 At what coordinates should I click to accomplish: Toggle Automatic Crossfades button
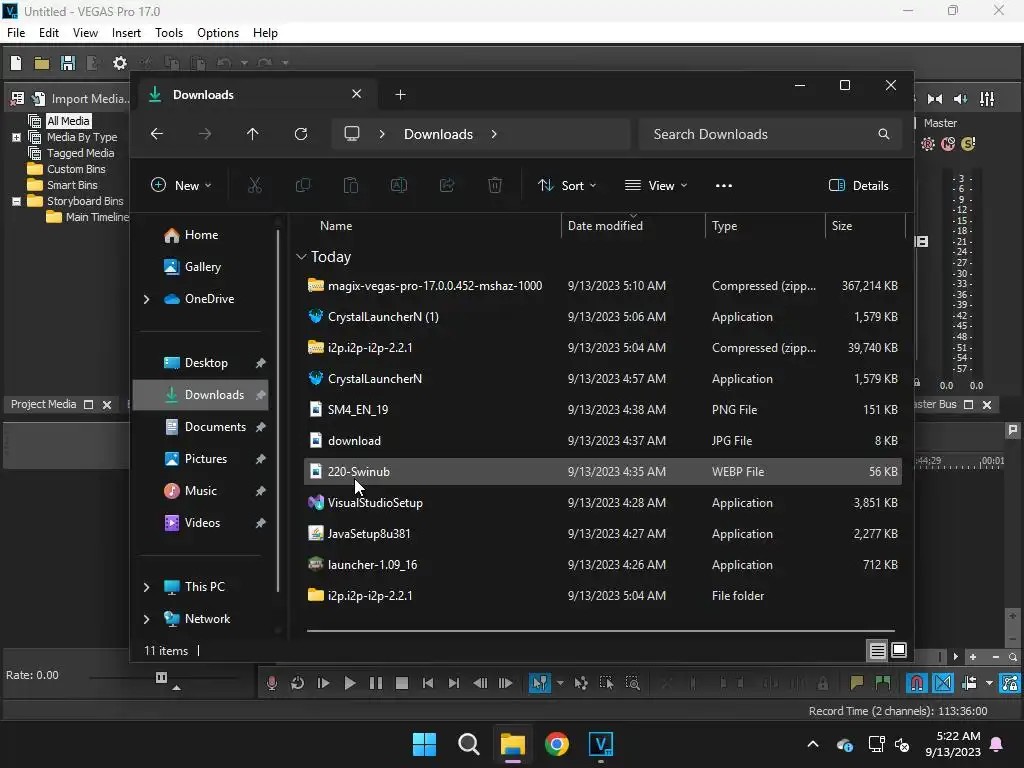(x=943, y=683)
